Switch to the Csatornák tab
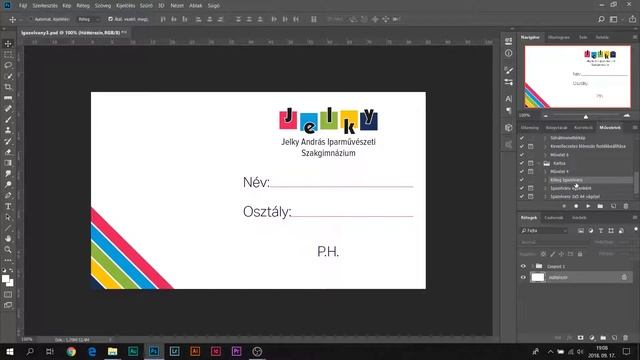The height and width of the screenshot is (360, 640). pos(553,218)
